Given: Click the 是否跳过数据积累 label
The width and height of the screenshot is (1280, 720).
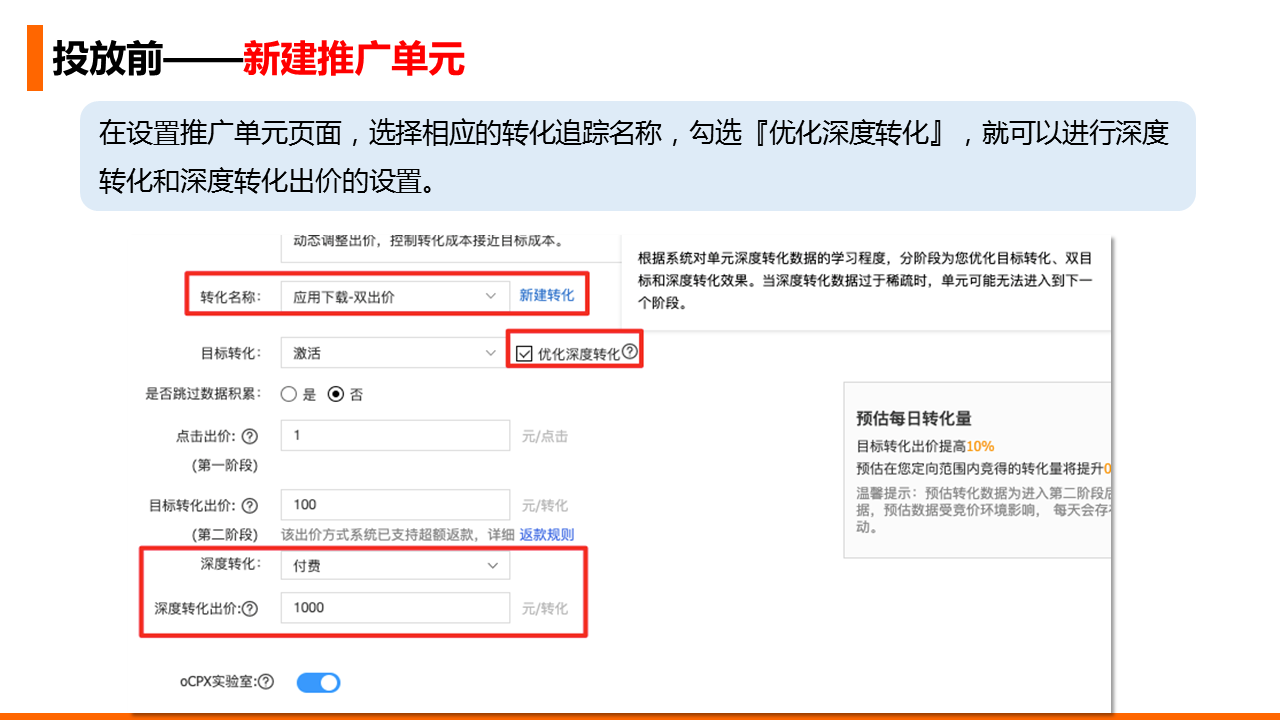Looking at the screenshot, I should pyautogui.click(x=203, y=394).
